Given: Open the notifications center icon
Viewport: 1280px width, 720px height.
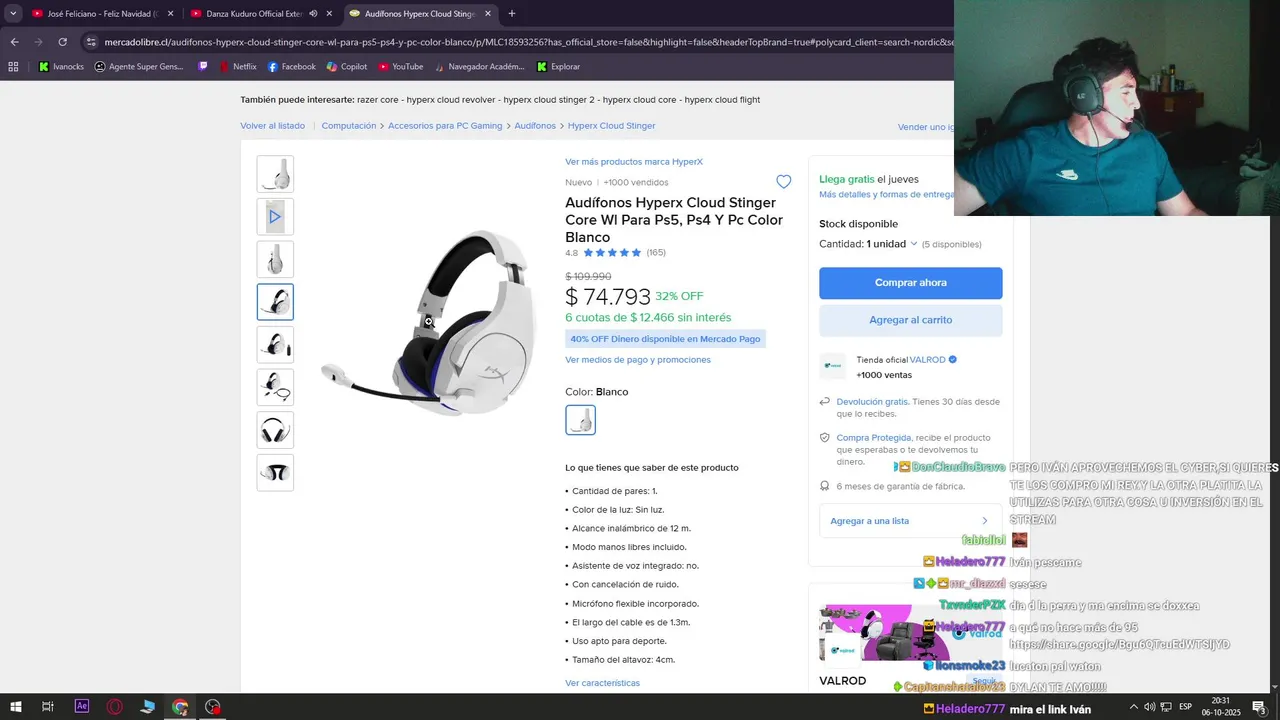Looking at the screenshot, I should pos(1259,707).
